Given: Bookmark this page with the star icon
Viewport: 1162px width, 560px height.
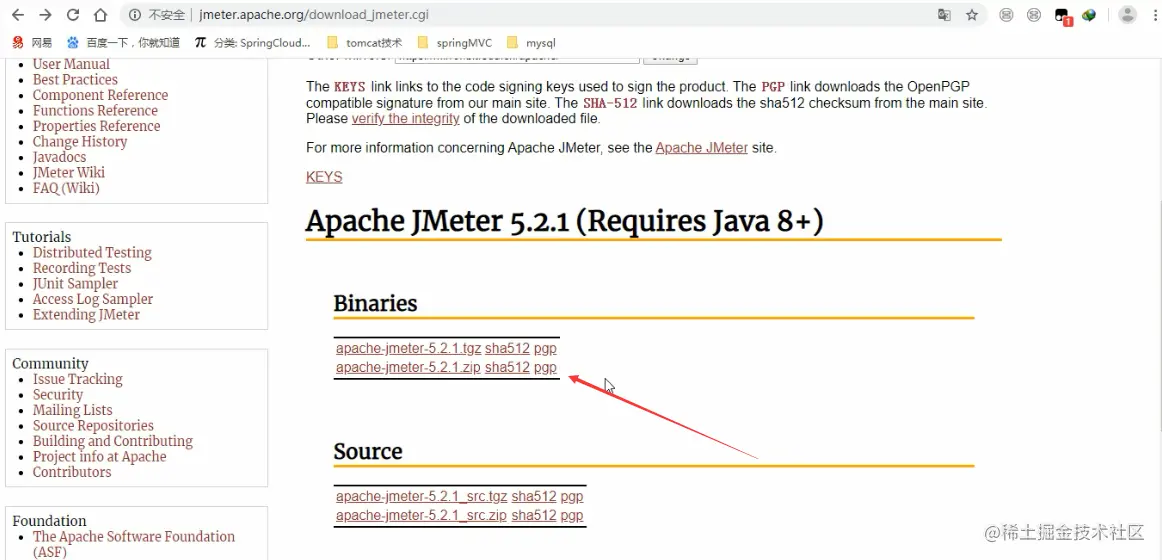Looking at the screenshot, I should tap(972, 15).
